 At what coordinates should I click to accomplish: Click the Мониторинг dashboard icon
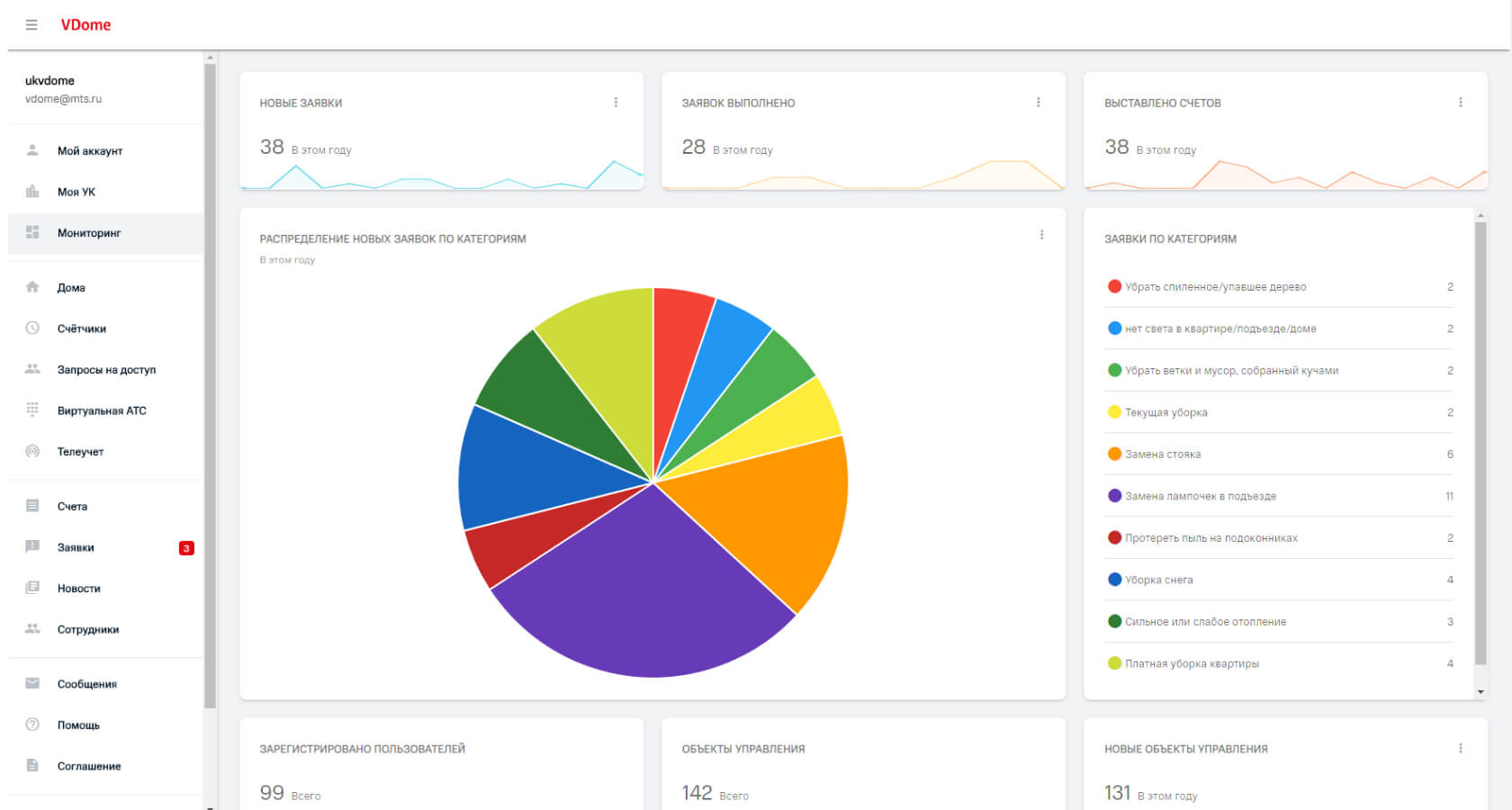(x=32, y=232)
